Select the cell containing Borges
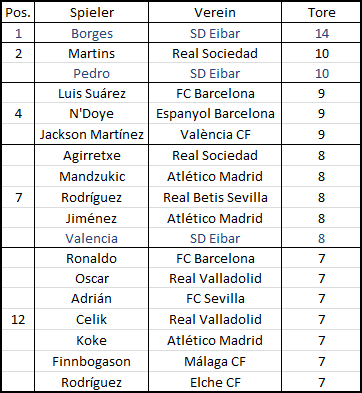This screenshot has width=362, height=393. pyautogui.click(x=91, y=33)
